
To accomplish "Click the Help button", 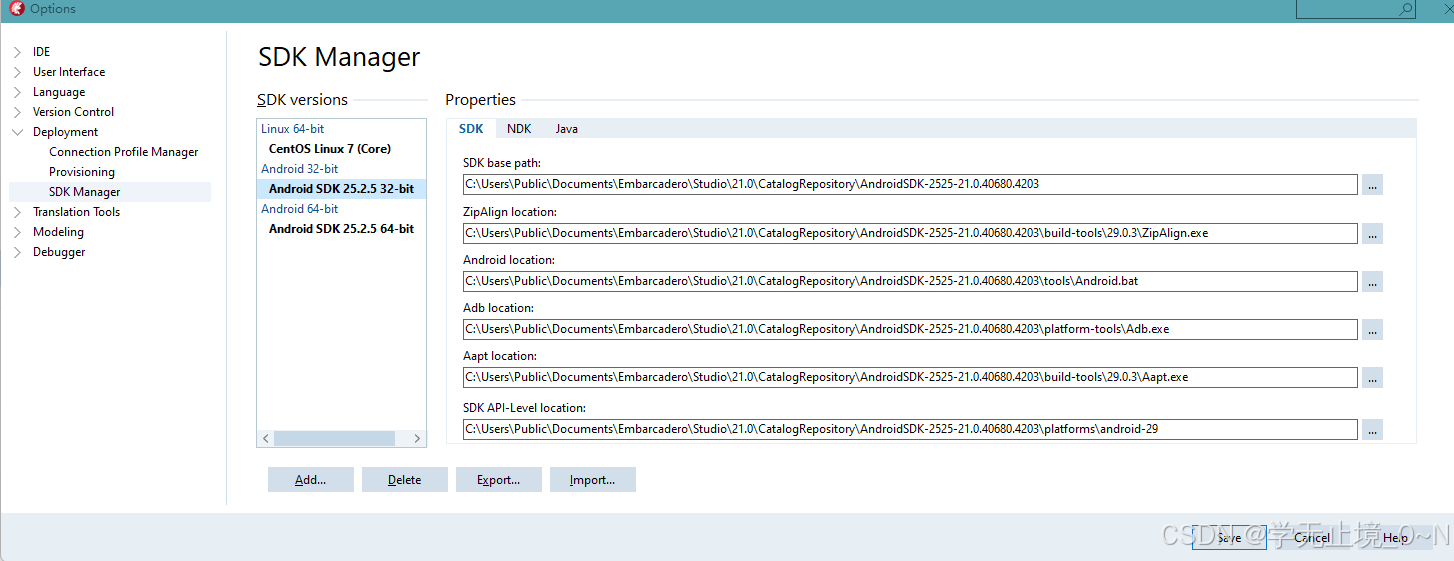I will (x=1395, y=537).
